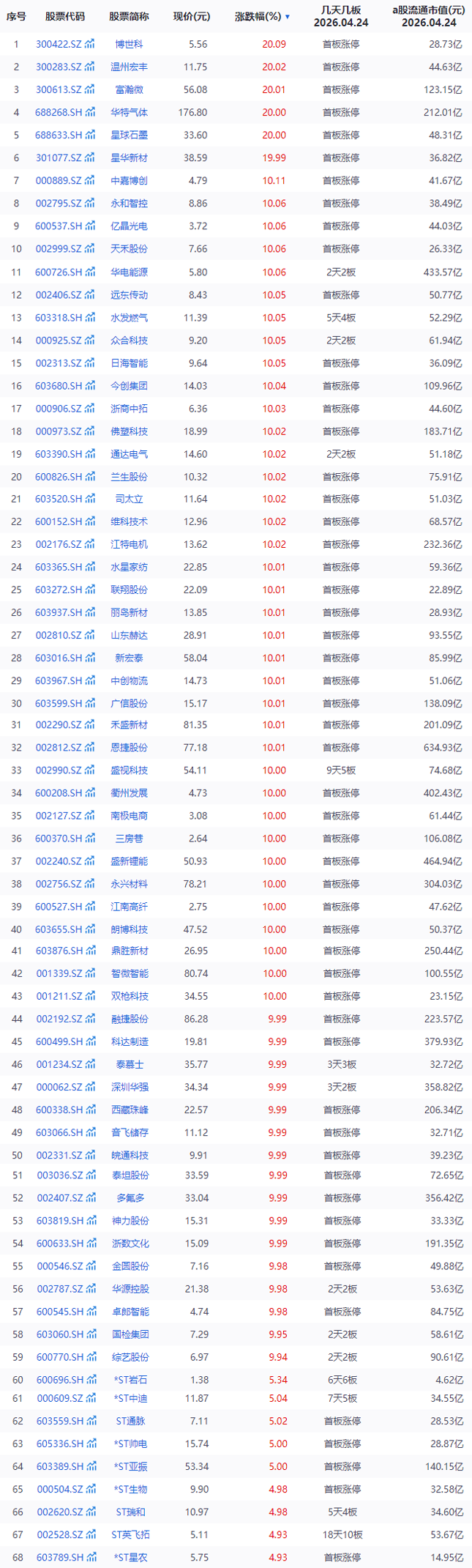
Task: Open chart icon next to 002528.SZ
Action: 89,1534
